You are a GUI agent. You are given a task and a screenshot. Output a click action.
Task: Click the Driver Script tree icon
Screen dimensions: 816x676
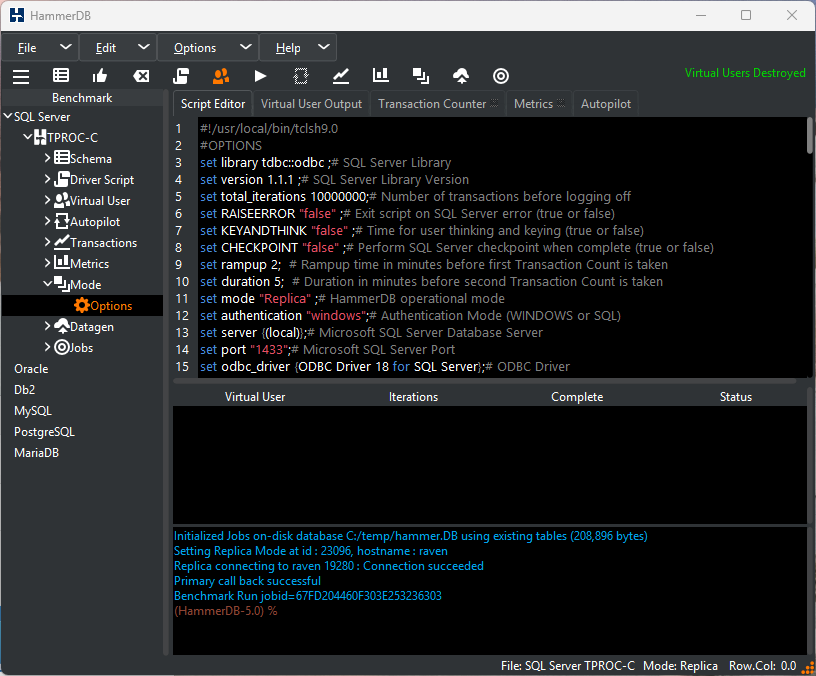pos(62,179)
